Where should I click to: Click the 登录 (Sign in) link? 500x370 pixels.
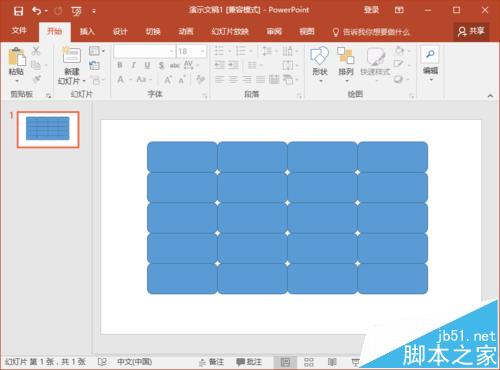coord(371,10)
